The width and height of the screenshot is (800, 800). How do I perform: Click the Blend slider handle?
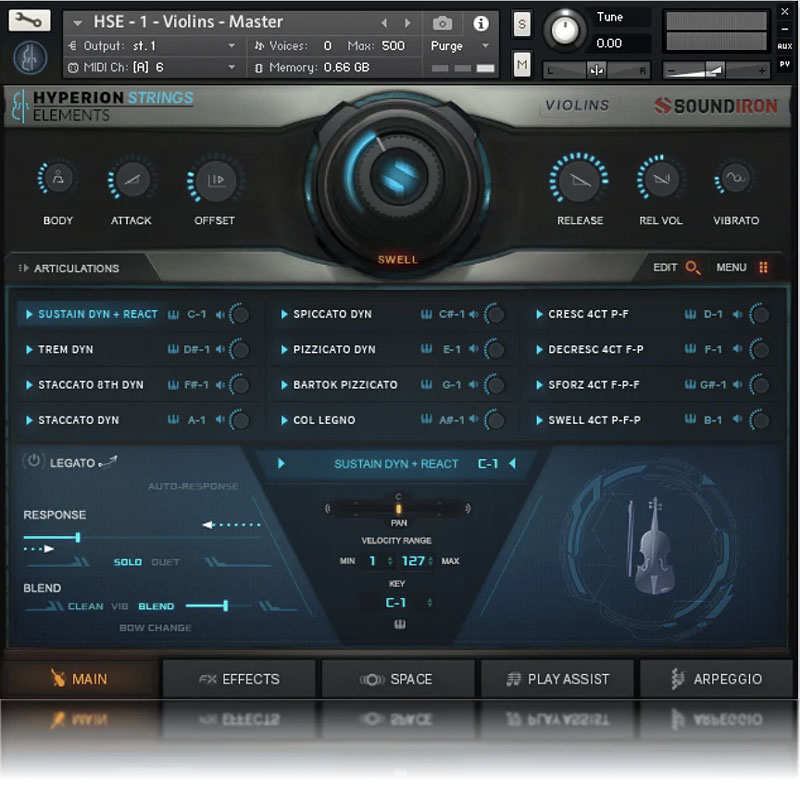point(226,605)
